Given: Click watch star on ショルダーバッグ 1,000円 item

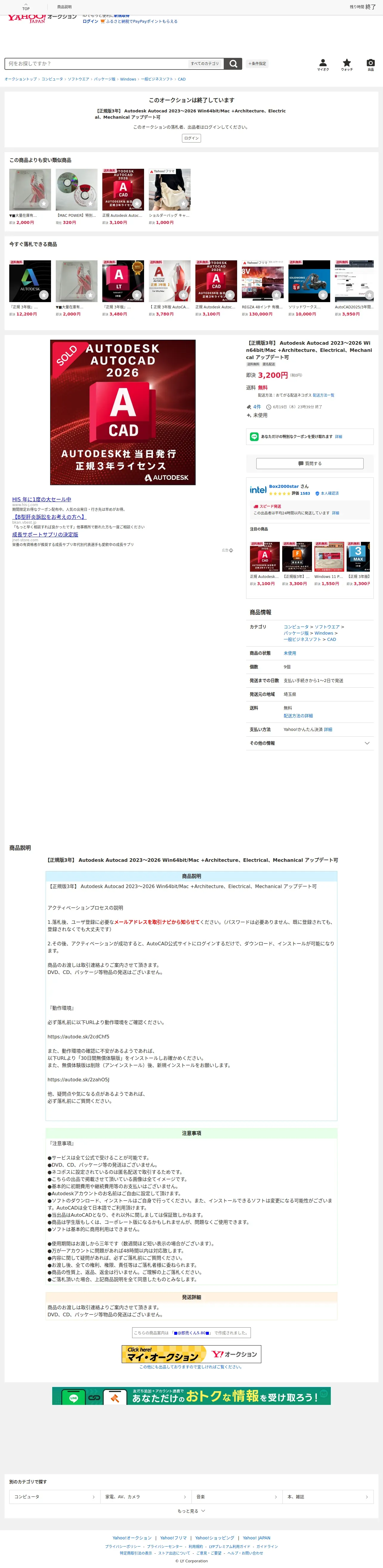Looking at the screenshot, I should coord(183,203).
